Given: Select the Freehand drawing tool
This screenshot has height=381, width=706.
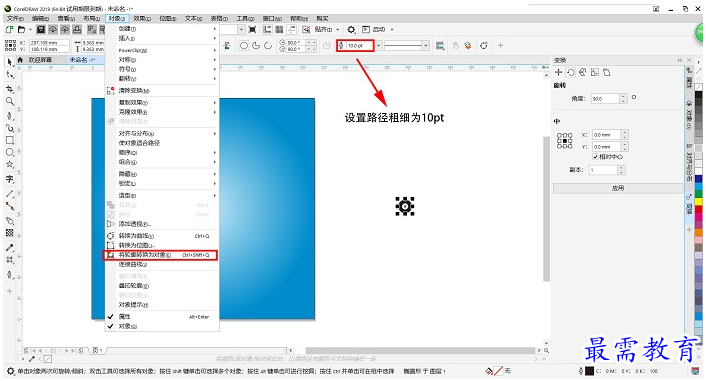Looking at the screenshot, I should 9,116.
